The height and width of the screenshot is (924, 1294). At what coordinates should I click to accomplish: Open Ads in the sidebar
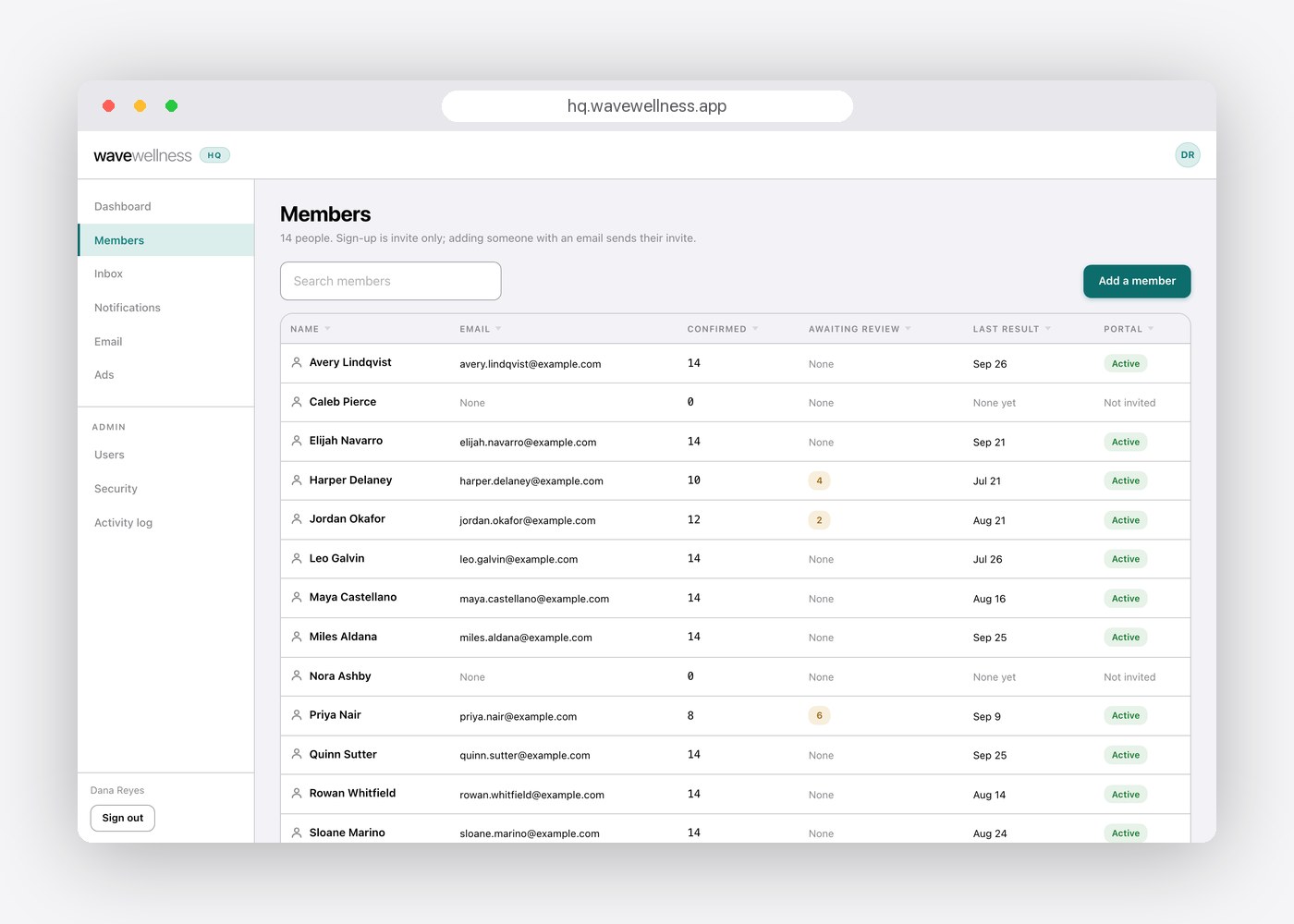click(166, 375)
